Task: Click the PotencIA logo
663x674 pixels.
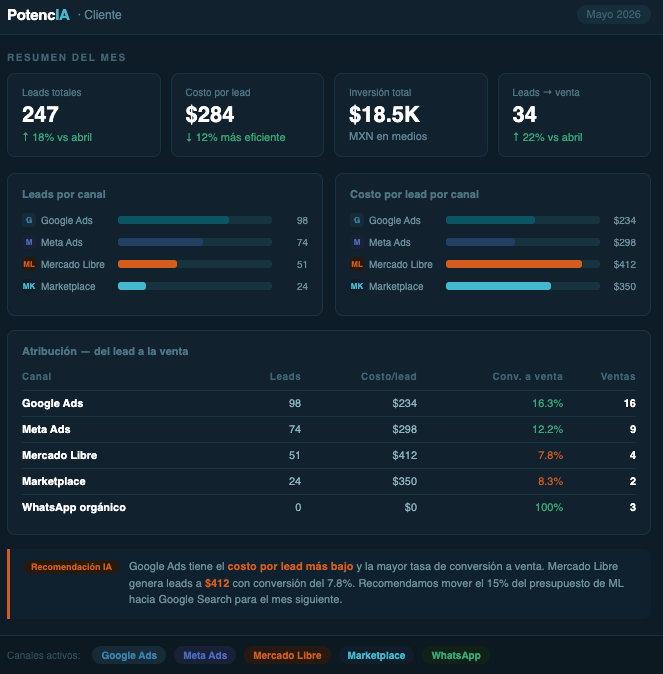Action: pyautogui.click(x=39, y=15)
